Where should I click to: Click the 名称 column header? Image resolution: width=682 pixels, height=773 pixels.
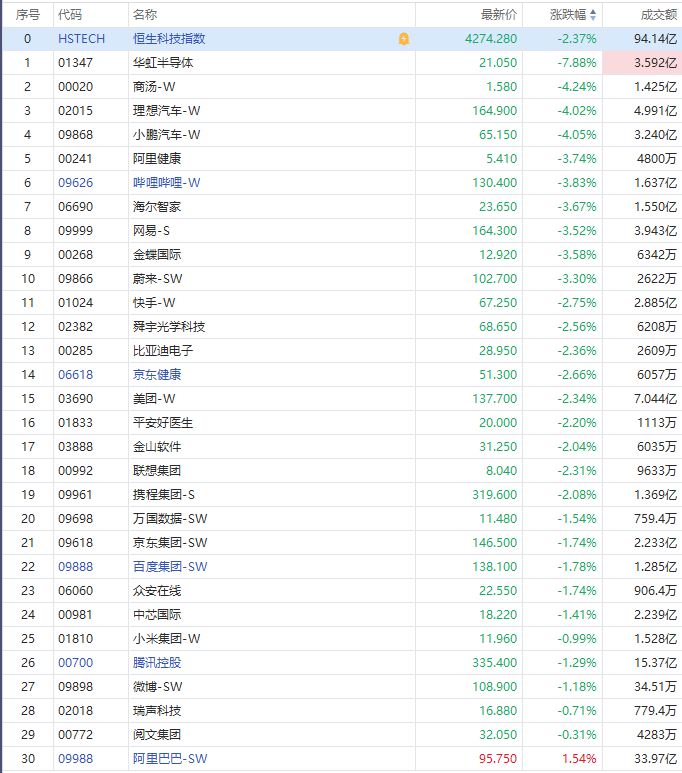pos(145,15)
